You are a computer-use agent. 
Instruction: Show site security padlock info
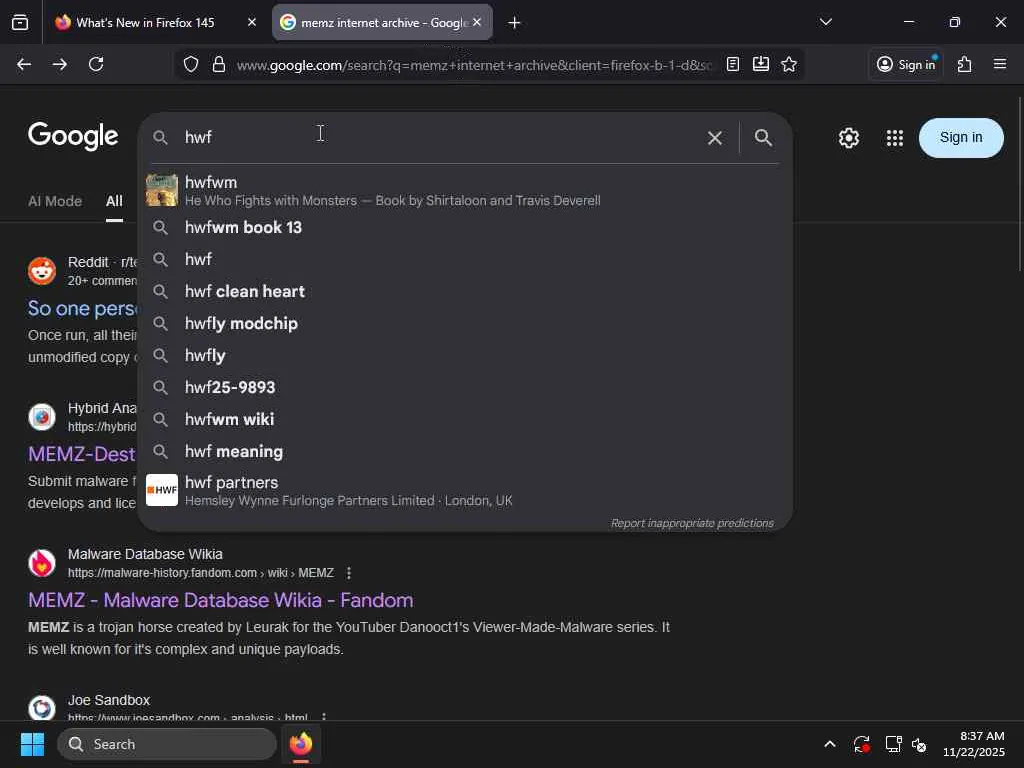[219, 64]
